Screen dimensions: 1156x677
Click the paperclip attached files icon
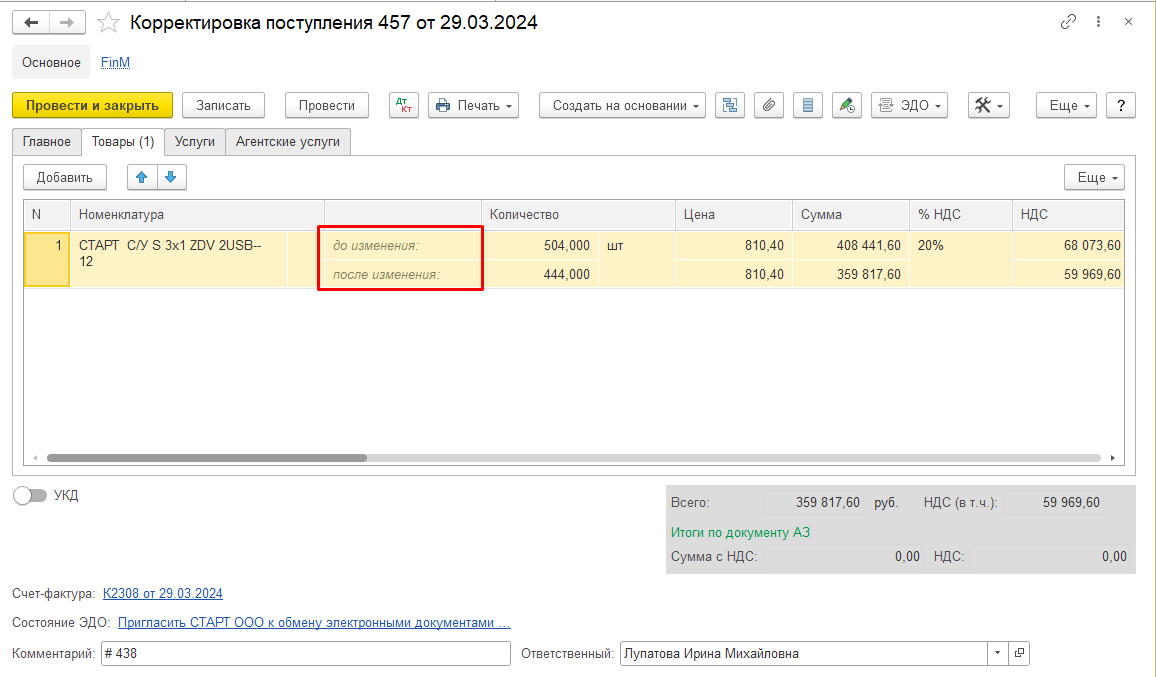click(x=769, y=105)
